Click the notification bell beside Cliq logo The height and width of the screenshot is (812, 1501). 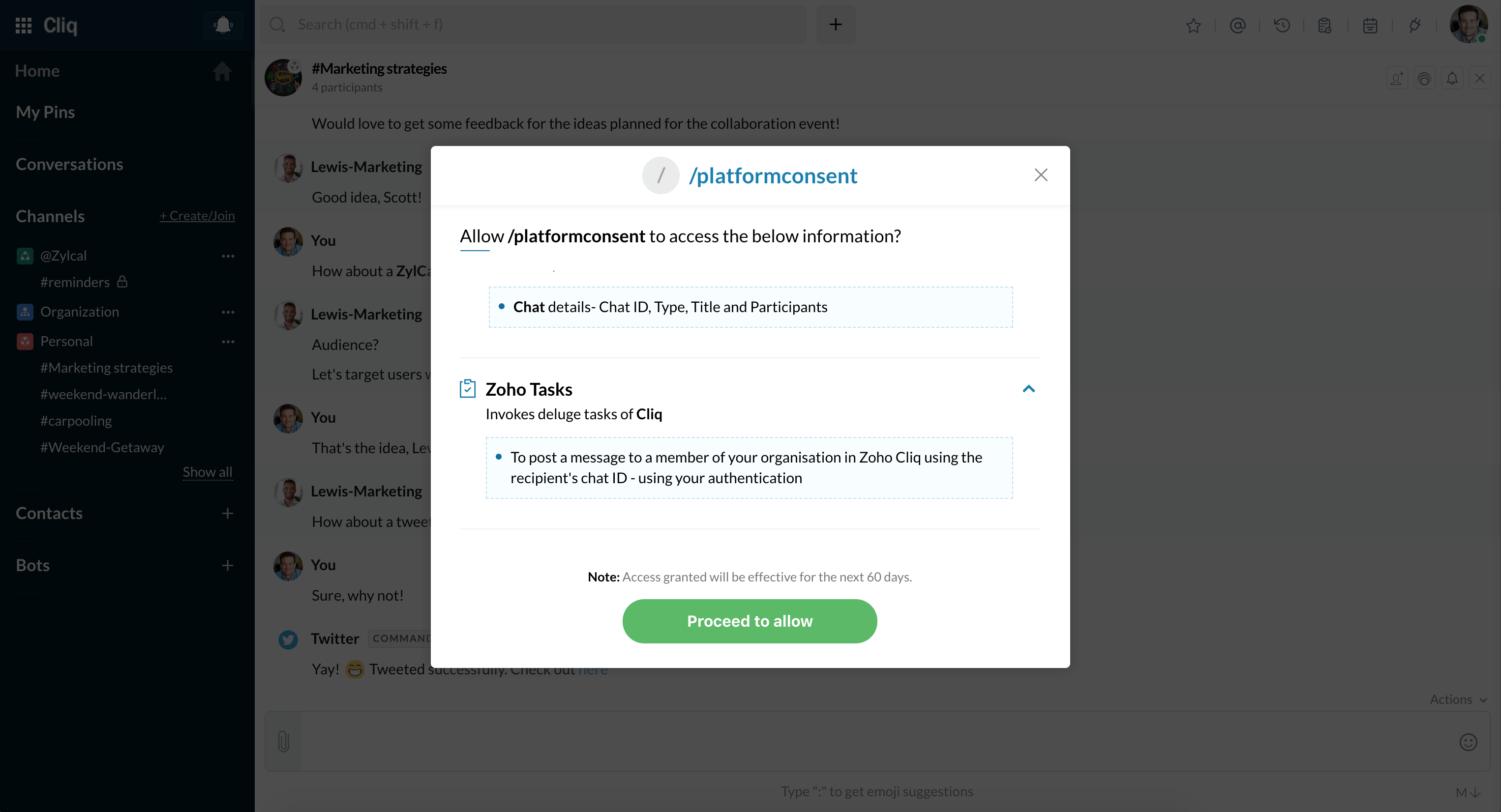pos(223,25)
